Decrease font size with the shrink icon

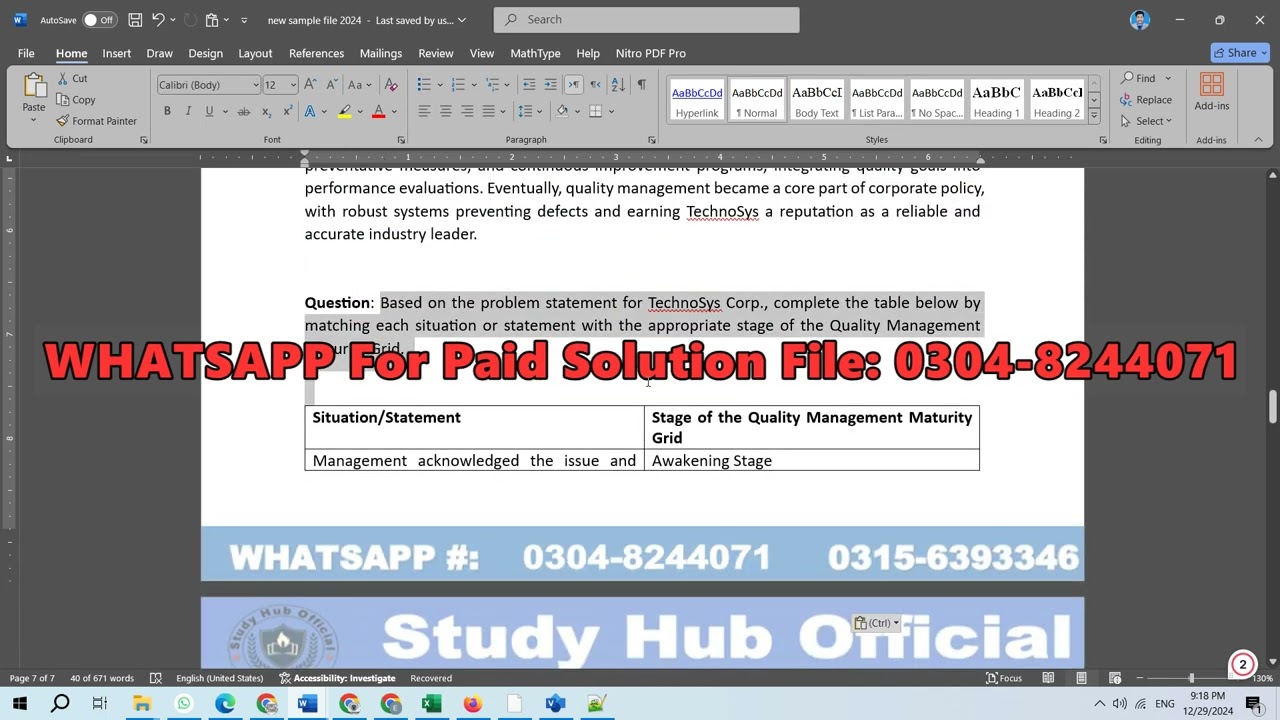coord(331,85)
